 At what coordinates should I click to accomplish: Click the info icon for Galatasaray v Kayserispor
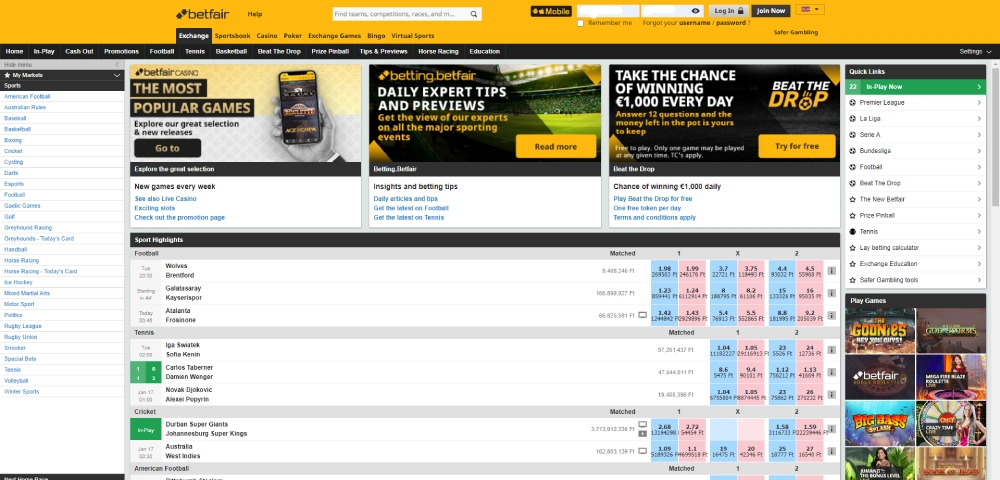[832, 293]
